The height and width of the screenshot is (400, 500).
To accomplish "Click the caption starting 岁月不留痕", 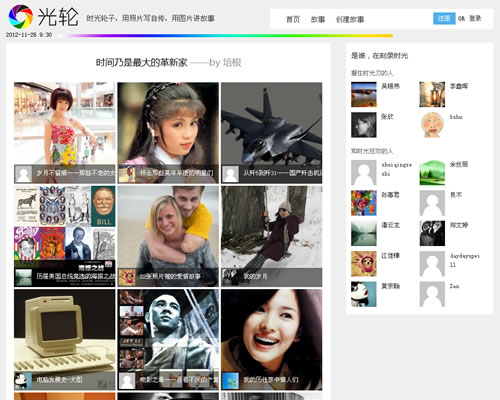I will pyautogui.click(x=76, y=173).
